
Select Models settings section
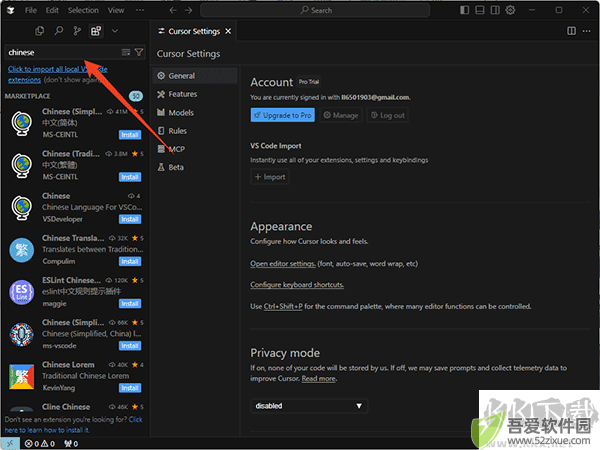pos(195,112)
